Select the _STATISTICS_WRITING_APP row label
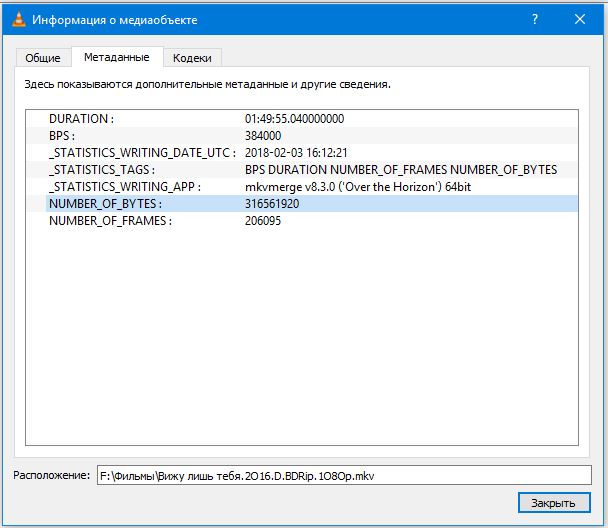The width and height of the screenshot is (608, 528). coord(125,187)
